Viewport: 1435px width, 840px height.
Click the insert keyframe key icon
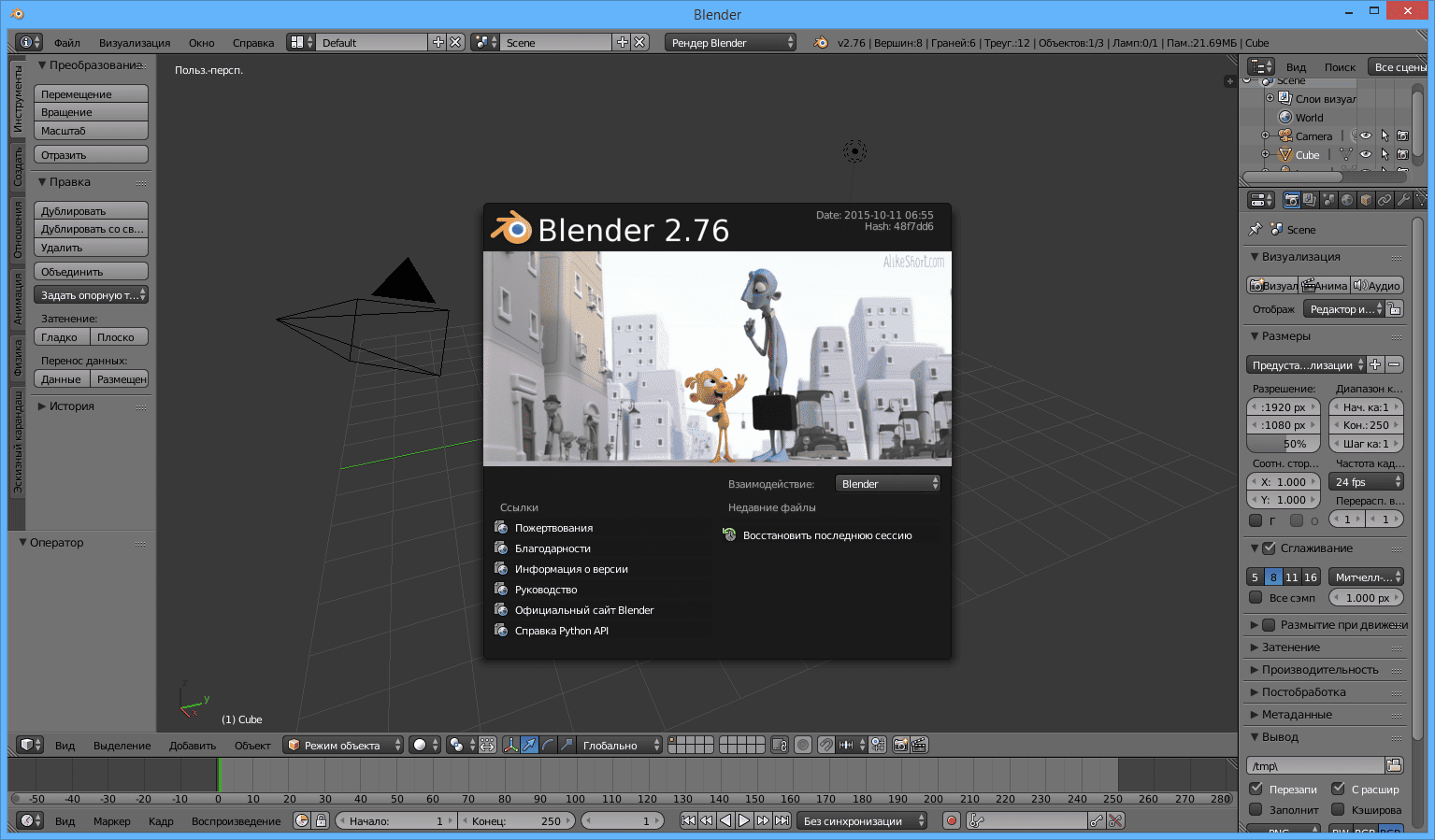click(x=1097, y=820)
